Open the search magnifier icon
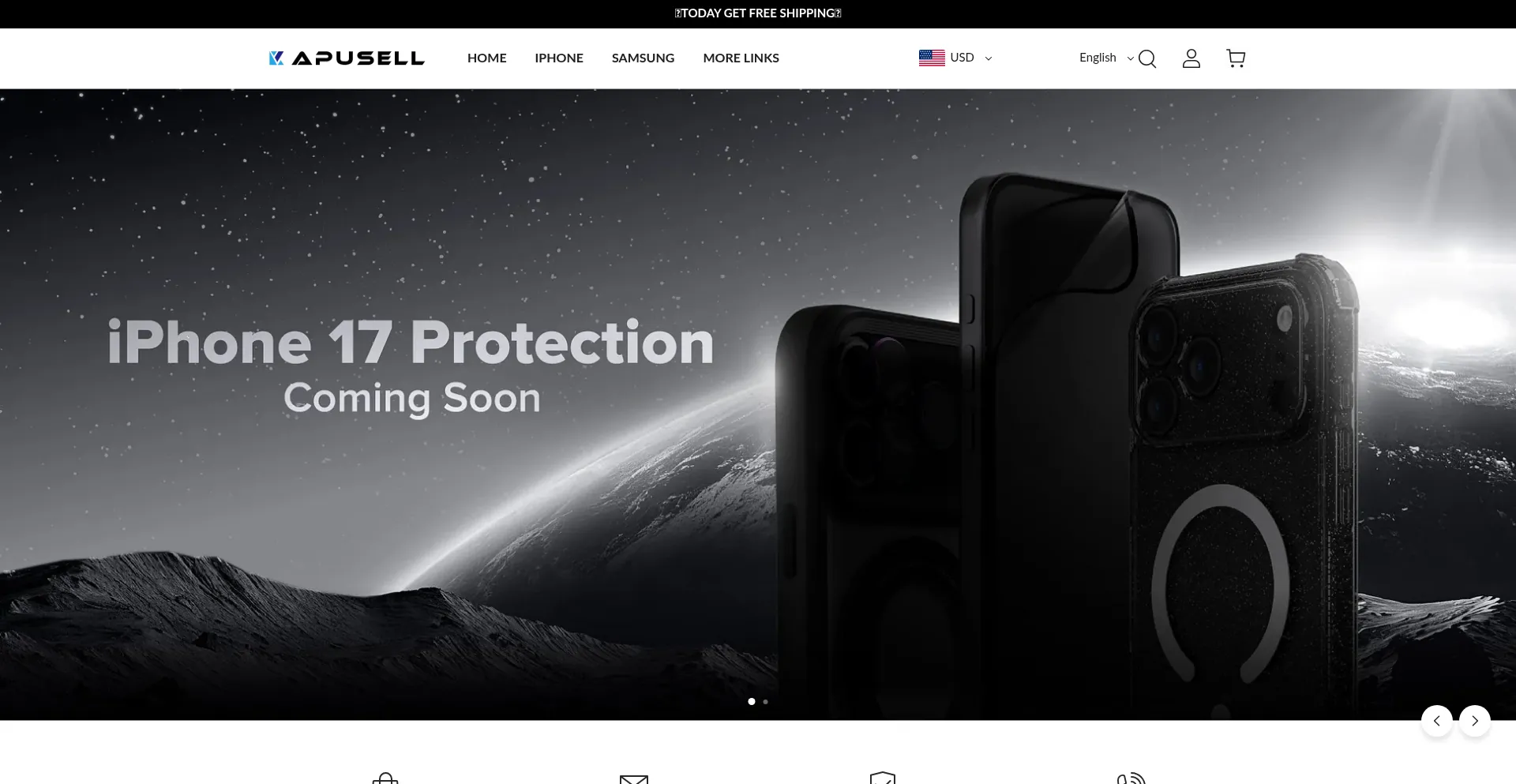Image resolution: width=1516 pixels, height=784 pixels. (1147, 58)
